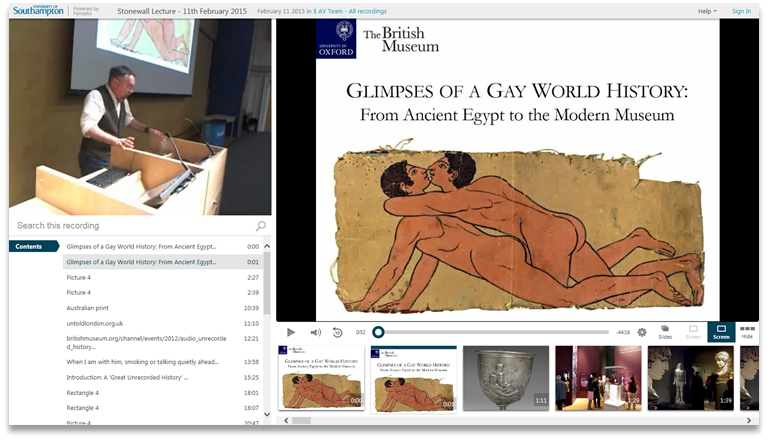This screenshot has height=440, width=768.
Task: Open the playback settings gear
Action: (x=642, y=332)
